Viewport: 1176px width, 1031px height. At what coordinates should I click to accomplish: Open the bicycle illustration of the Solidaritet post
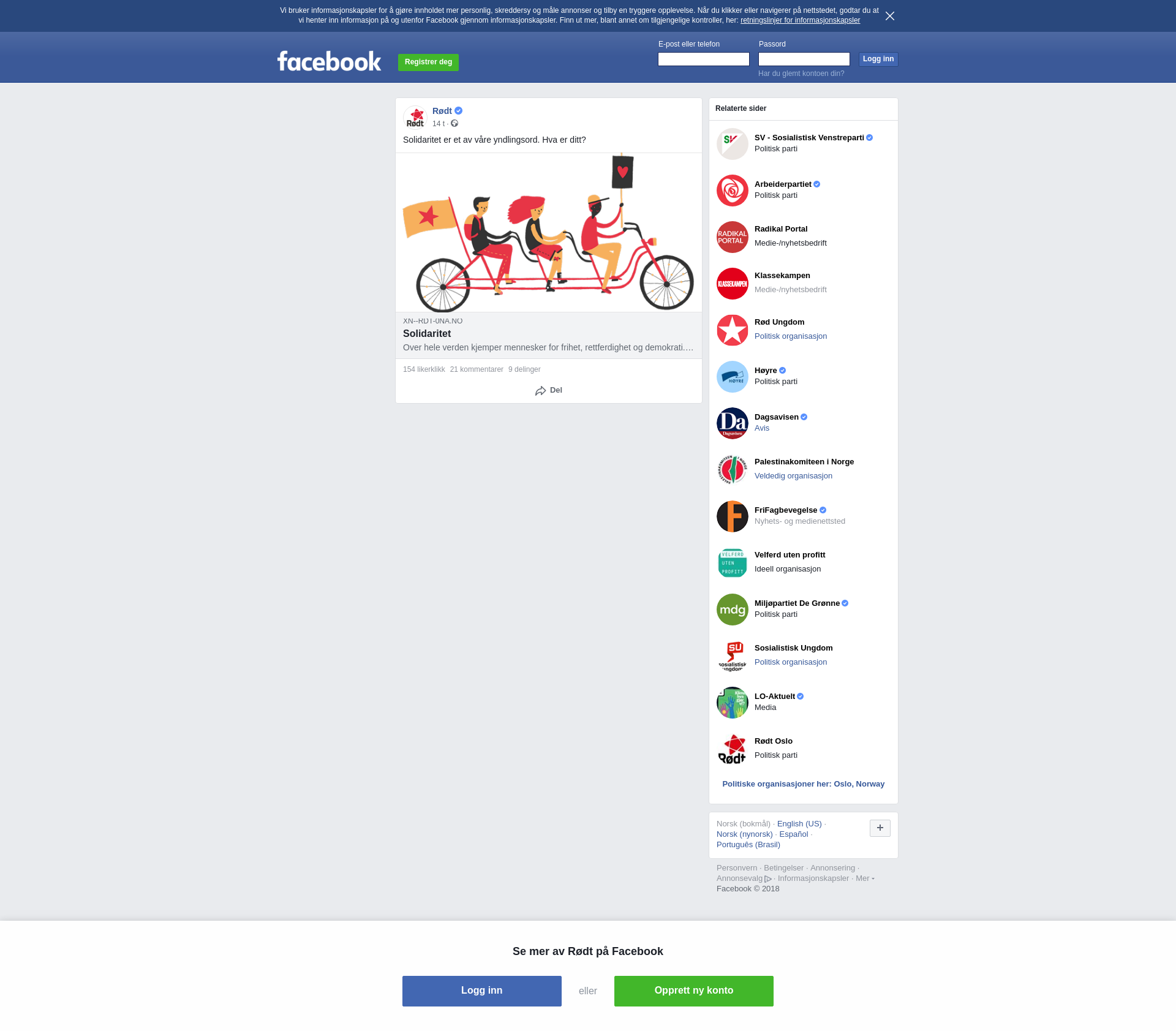(x=549, y=232)
